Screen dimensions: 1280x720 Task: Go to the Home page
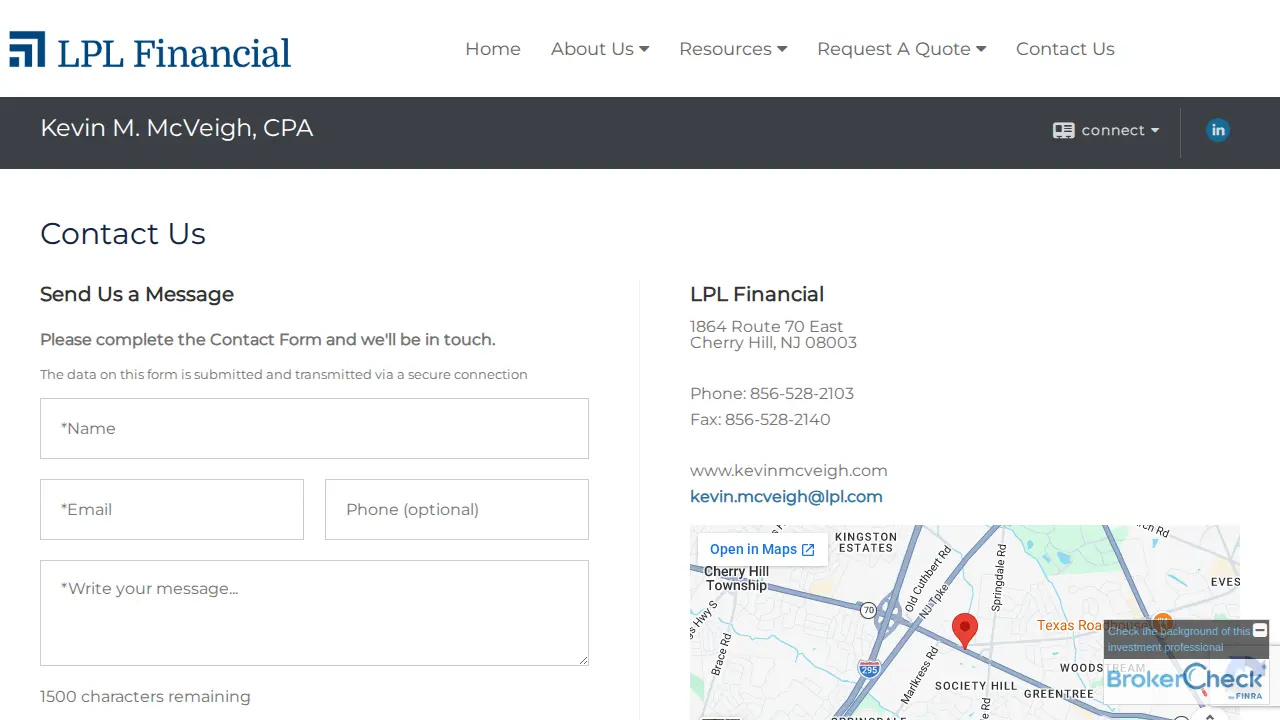pyautogui.click(x=493, y=49)
